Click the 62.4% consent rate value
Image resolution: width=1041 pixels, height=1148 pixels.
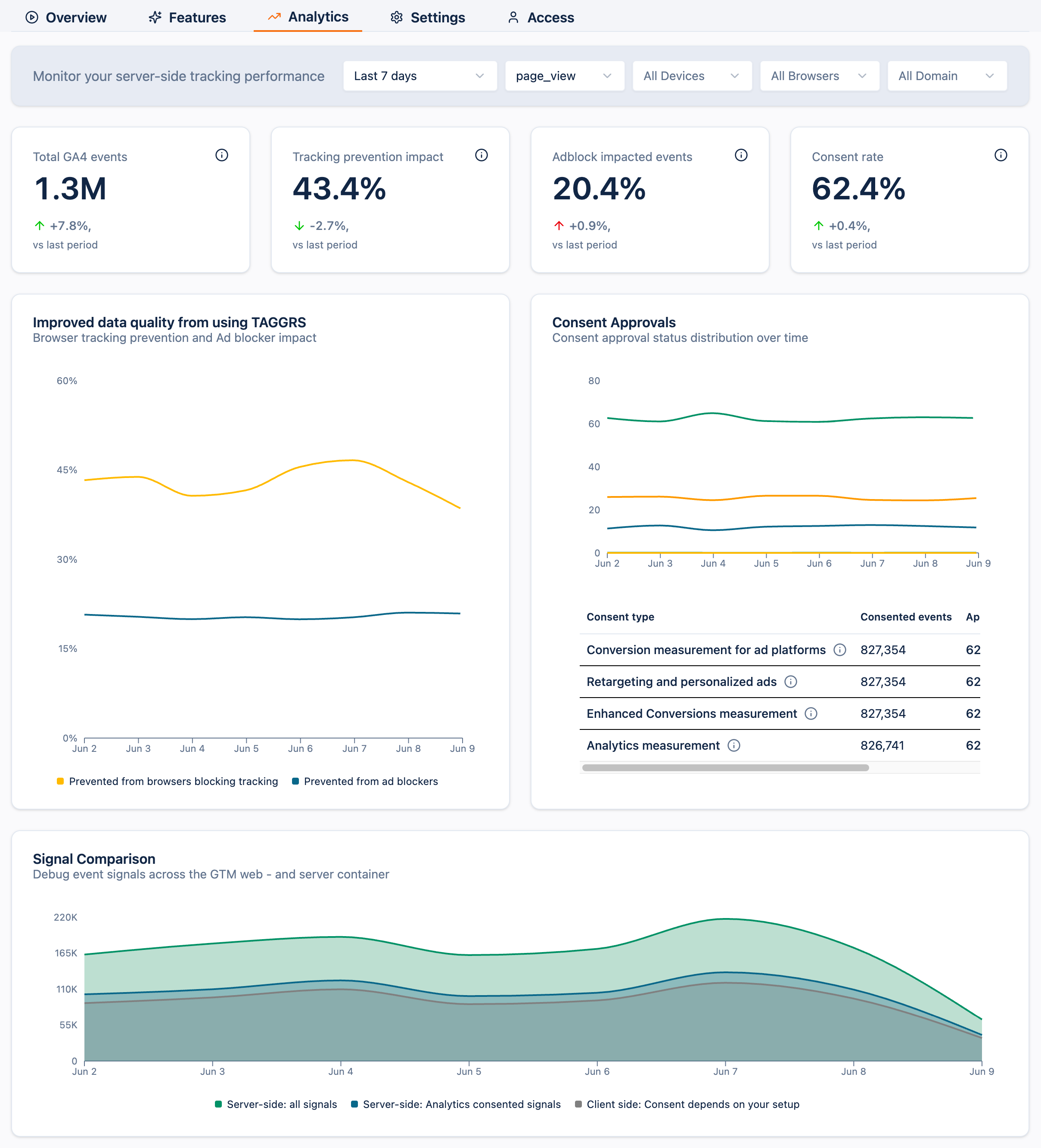click(859, 189)
